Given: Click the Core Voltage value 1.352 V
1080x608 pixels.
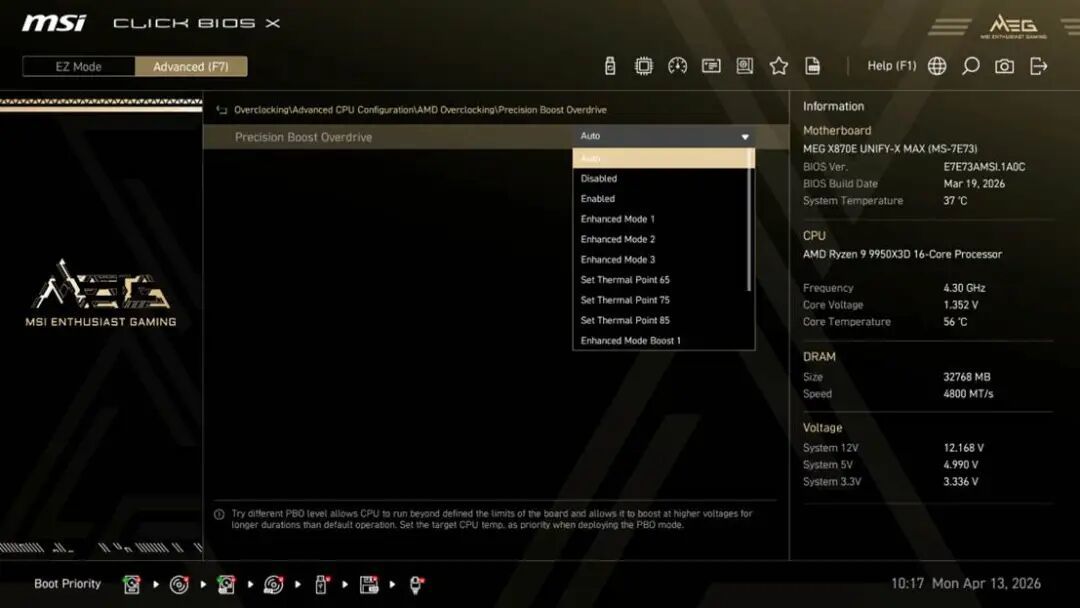Looking at the screenshot, I should 961,304.
